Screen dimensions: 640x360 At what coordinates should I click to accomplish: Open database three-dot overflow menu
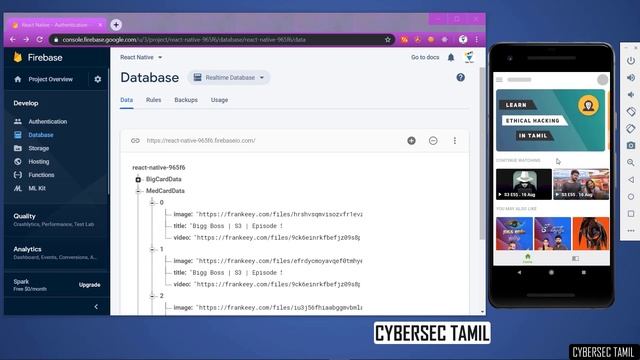[x=455, y=140]
